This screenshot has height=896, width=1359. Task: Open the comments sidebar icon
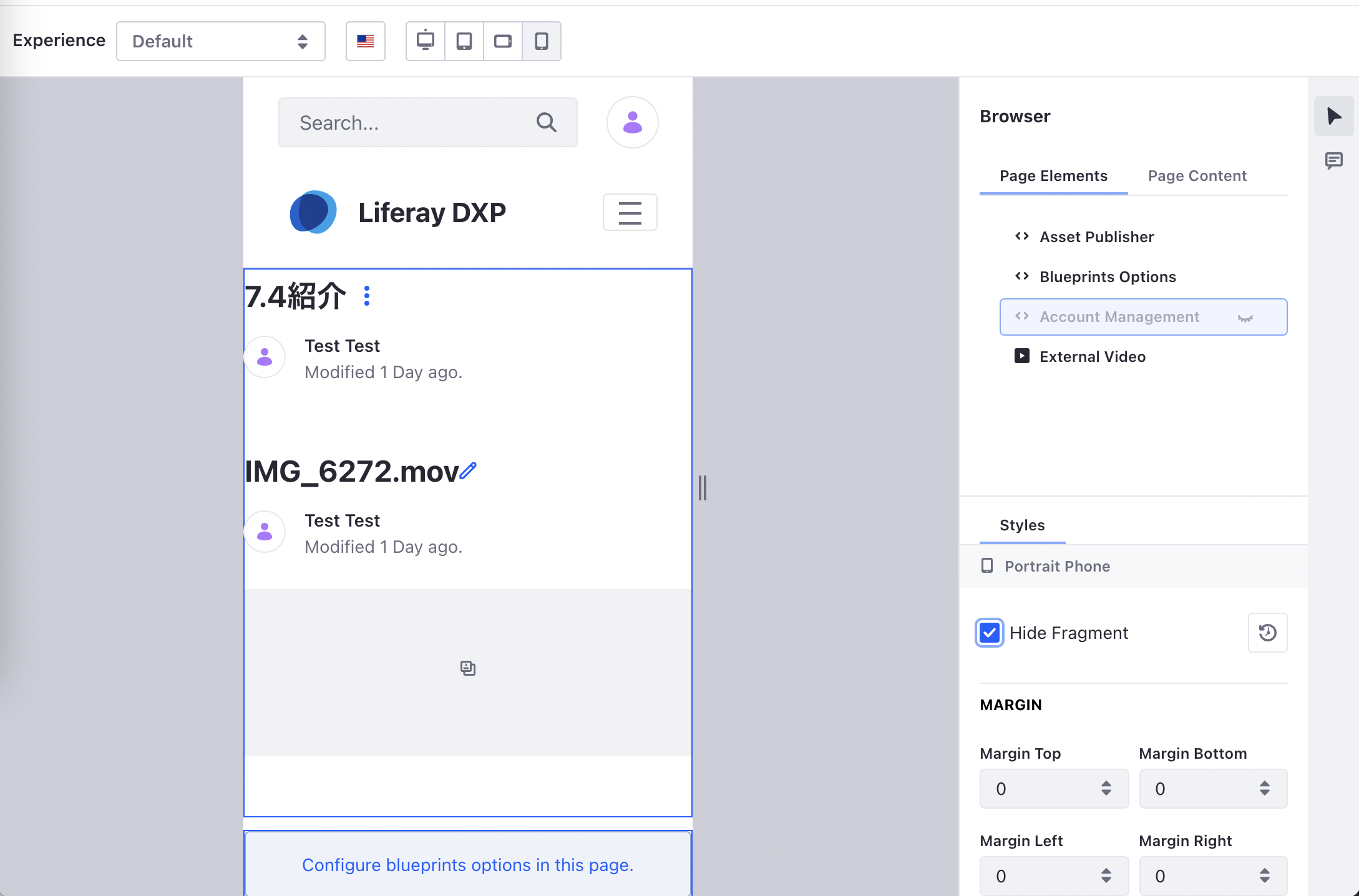coord(1333,160)
